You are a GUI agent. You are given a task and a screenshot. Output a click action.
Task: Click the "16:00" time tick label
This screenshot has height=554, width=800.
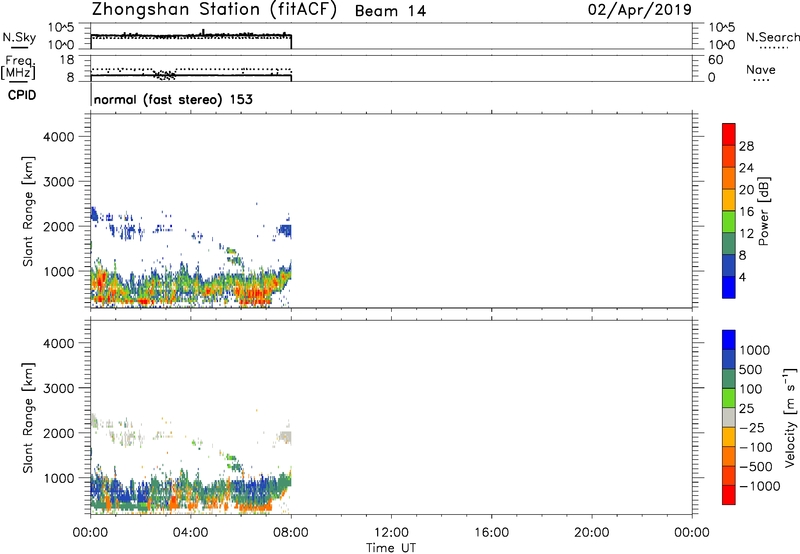pyautogui.click(x=491, y=533)
